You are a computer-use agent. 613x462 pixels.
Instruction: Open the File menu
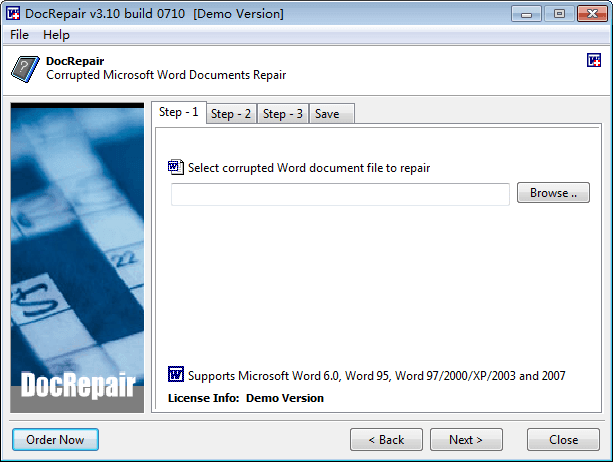coord(19,35)
